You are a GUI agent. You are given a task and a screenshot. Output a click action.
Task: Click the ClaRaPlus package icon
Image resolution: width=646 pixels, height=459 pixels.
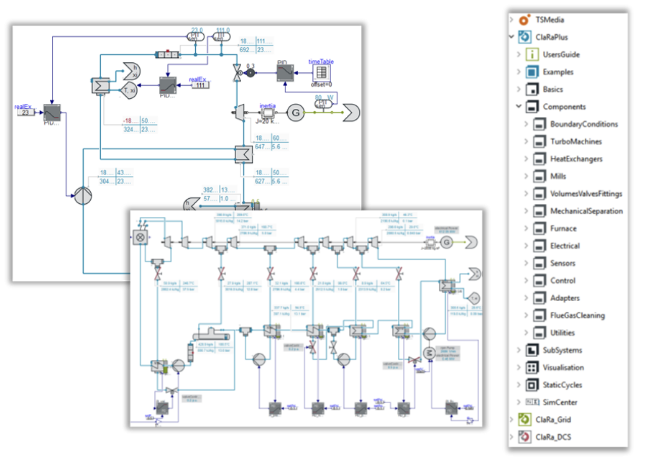[x=524, y=37]
